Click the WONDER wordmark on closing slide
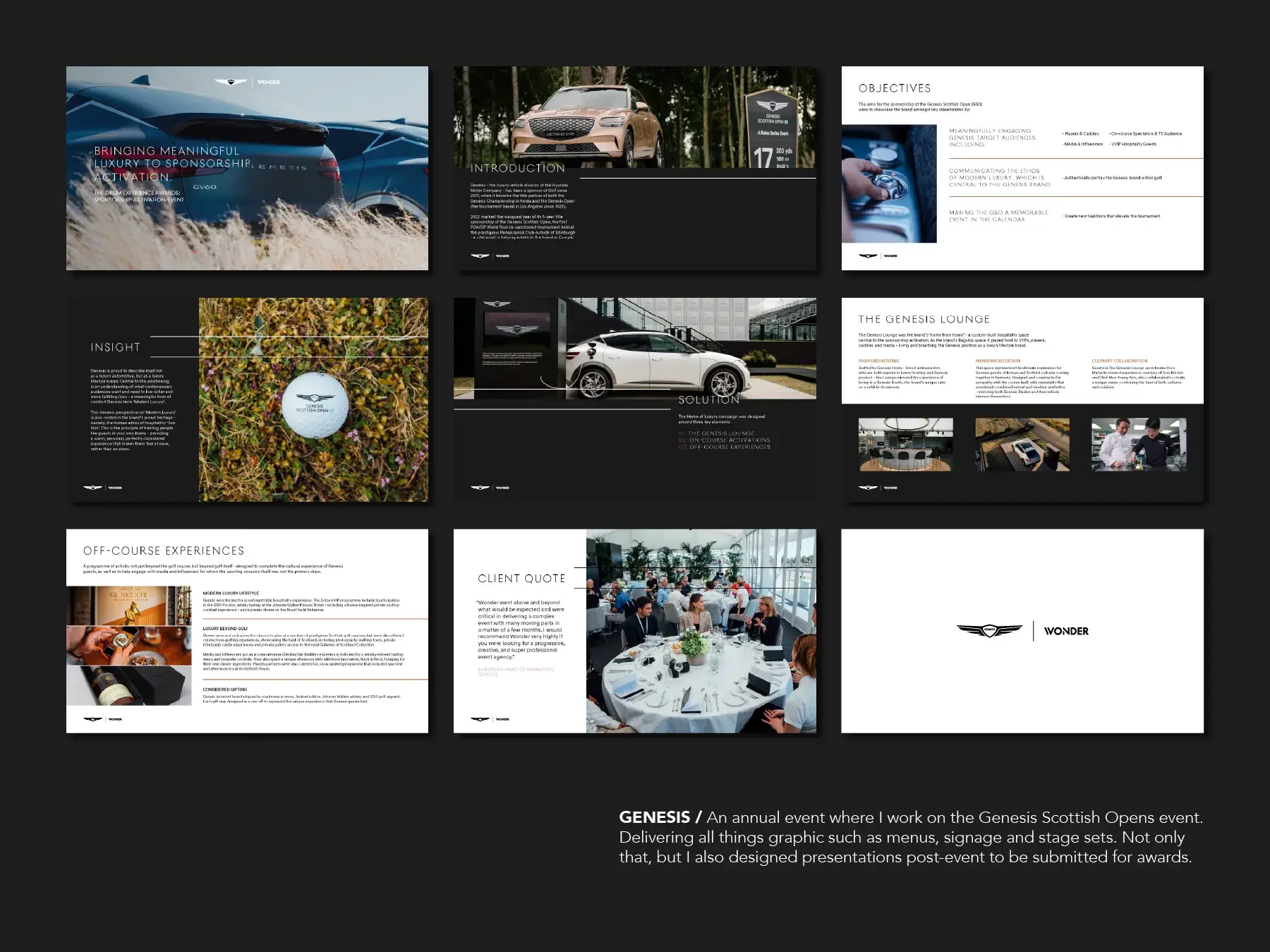1270x952 pixels. [x=1066, y=631]
